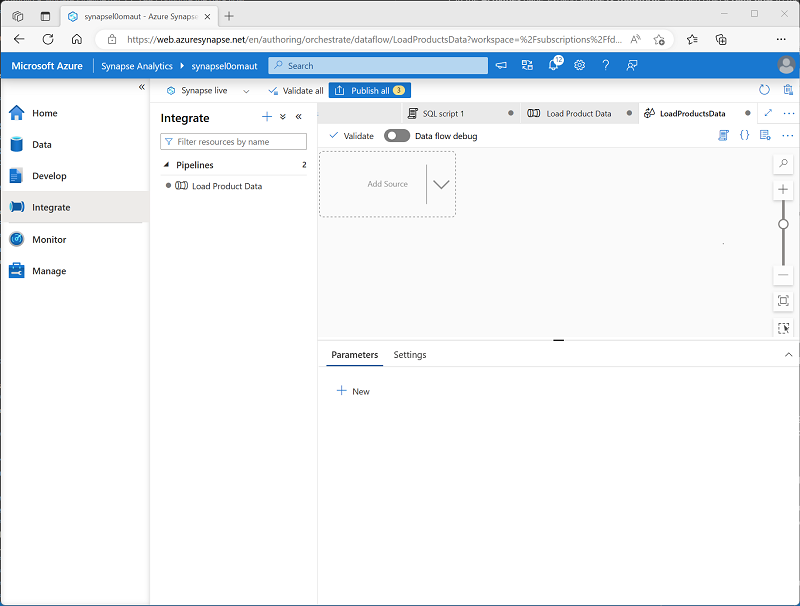The height and width of the screenshot is (606, 800).
Task: Open the browser home page
Action: tap(77, 39)
